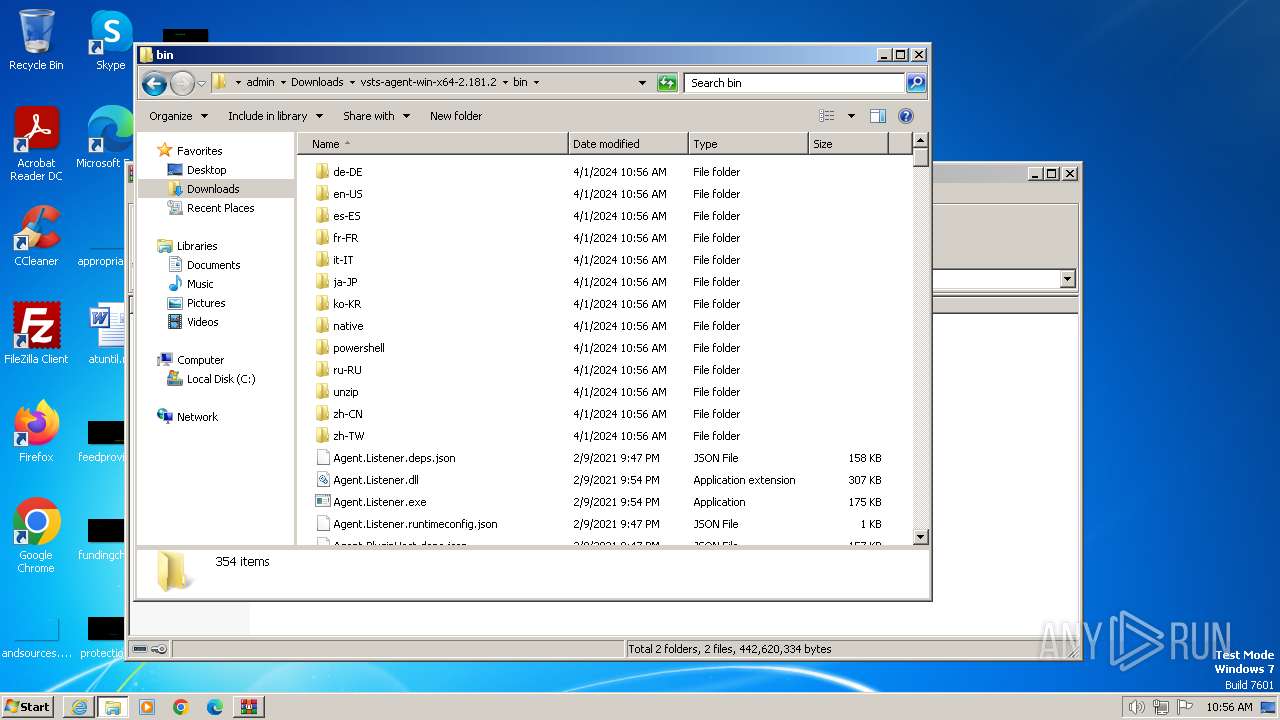Open Google Chrome desktop shortcut
The image size is (1280, 720).
coord(36,536)
